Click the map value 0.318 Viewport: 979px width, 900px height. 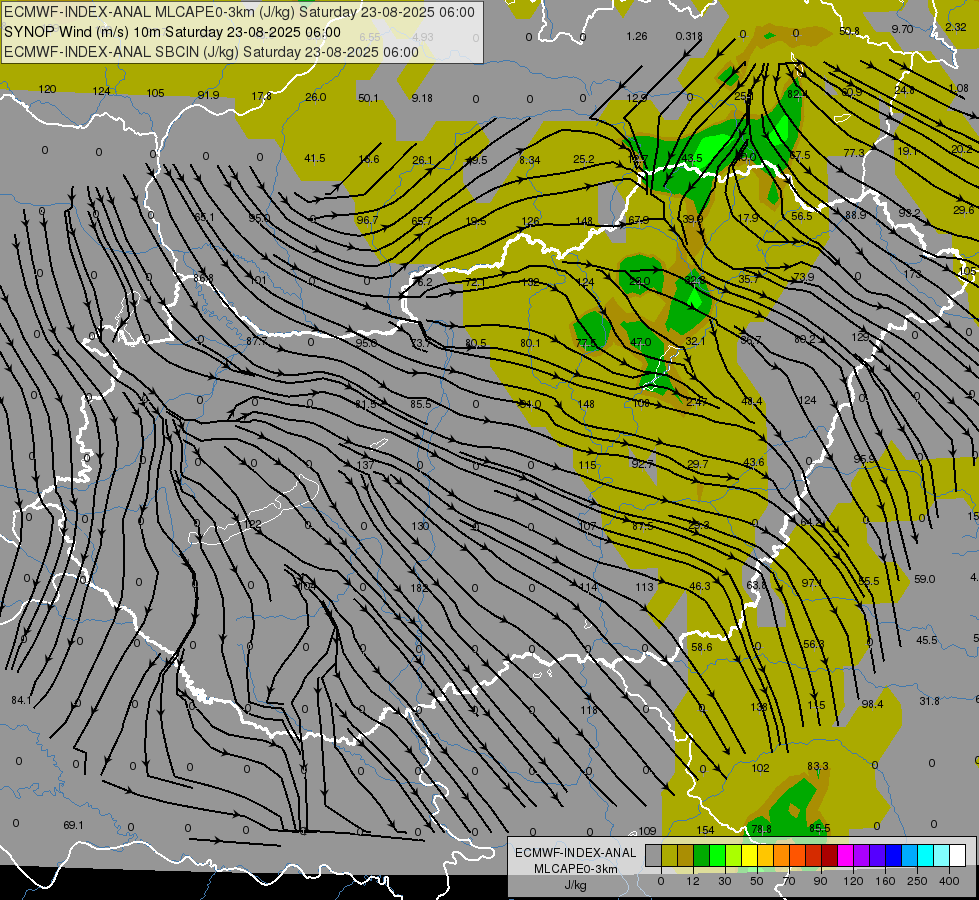click(x=689, y=36)
